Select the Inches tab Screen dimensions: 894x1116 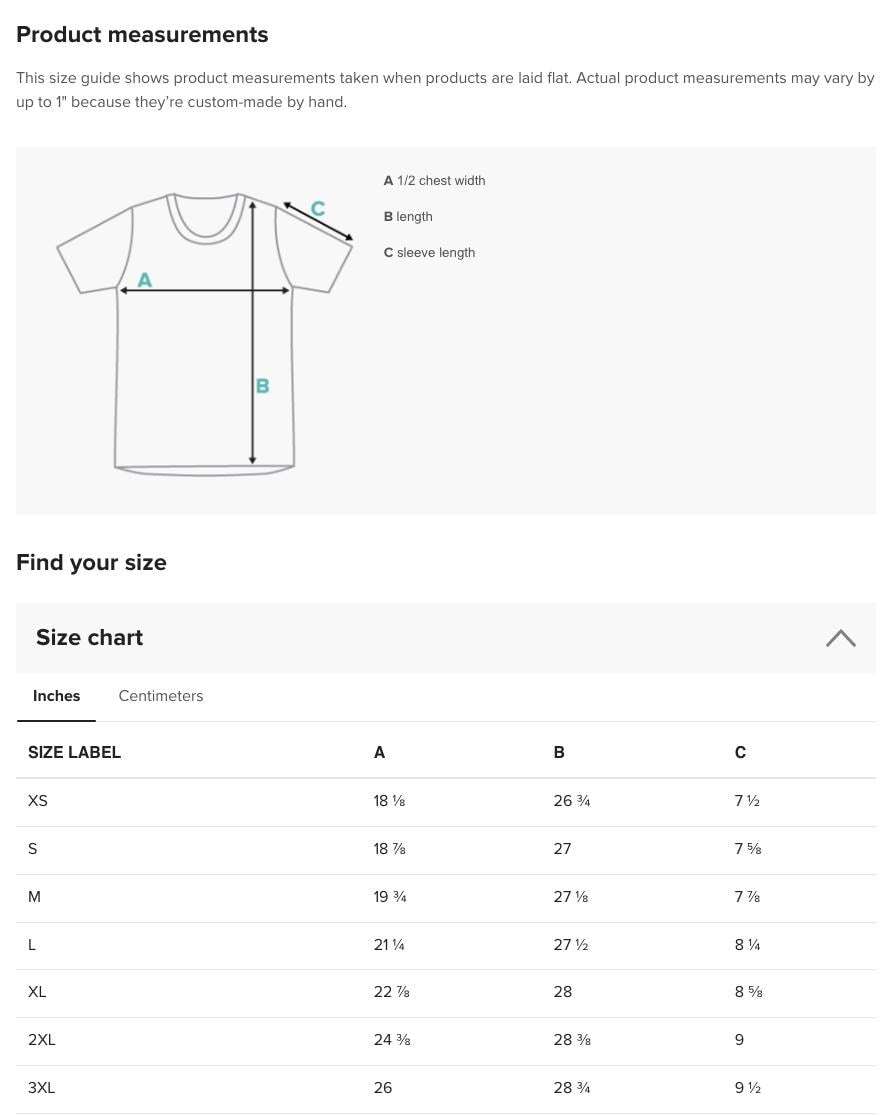point(56,696)
